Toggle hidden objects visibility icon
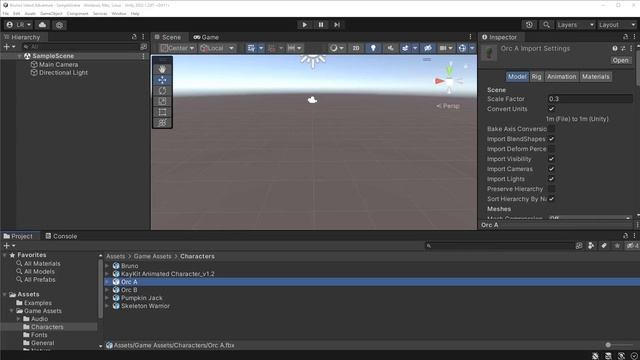The image size is (640, 360). [x=428, y=48]
